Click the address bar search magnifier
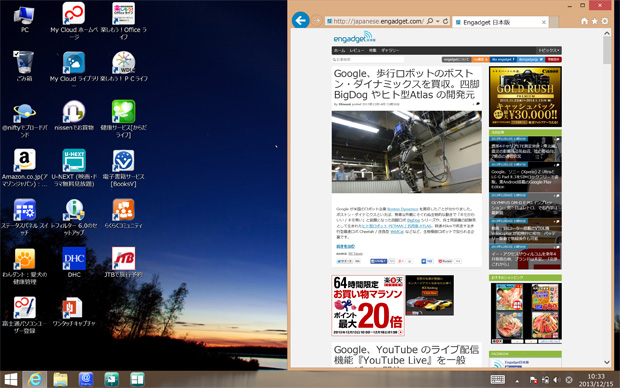This screenshot has height=388, width=620. tap(430, 21)
